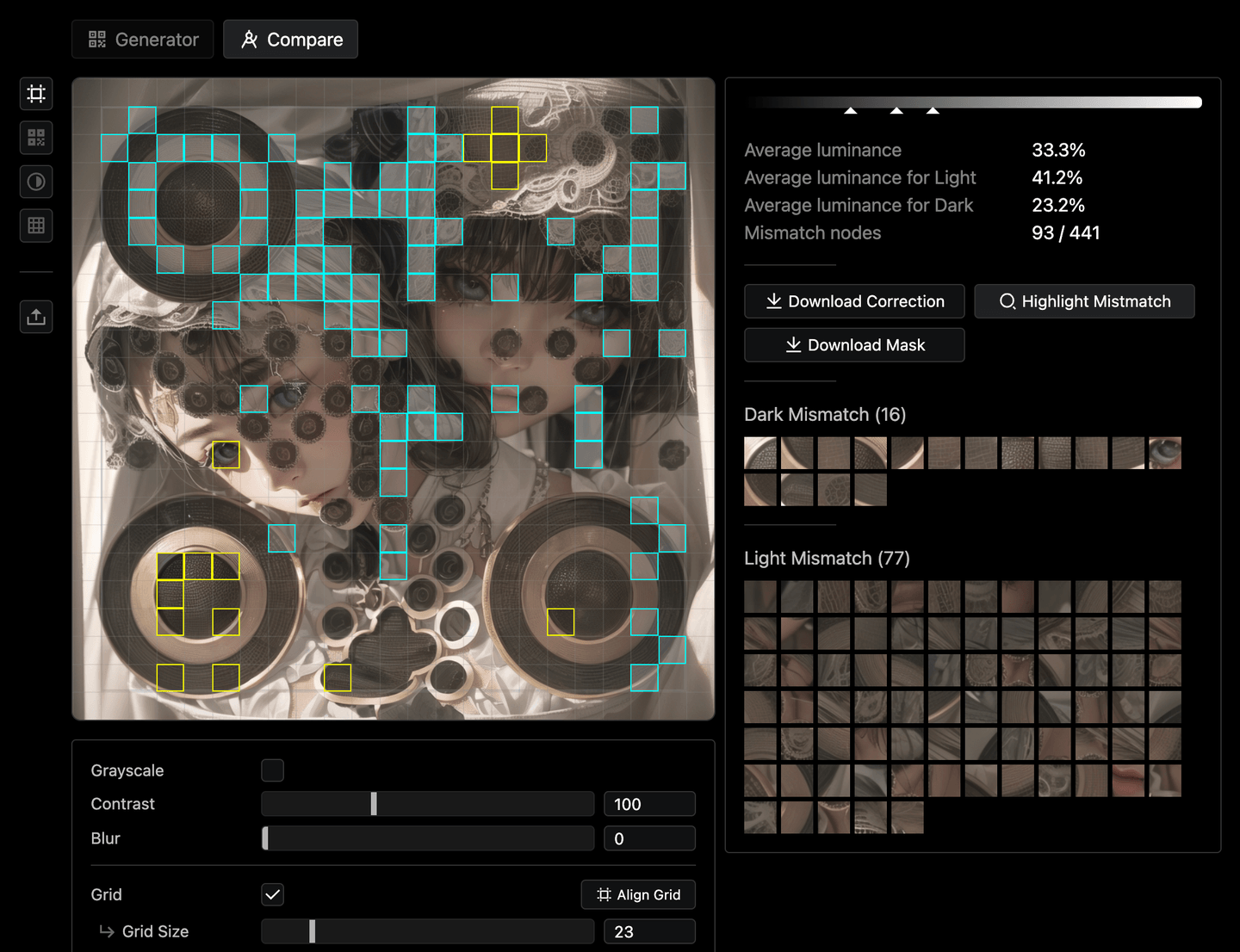Switch to the Compare tab
The image size is (1240, 952).
[x=290, y=39]
